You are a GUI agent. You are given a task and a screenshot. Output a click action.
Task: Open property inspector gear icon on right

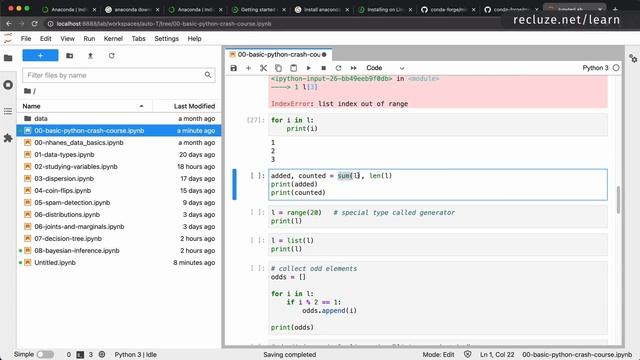633,58
